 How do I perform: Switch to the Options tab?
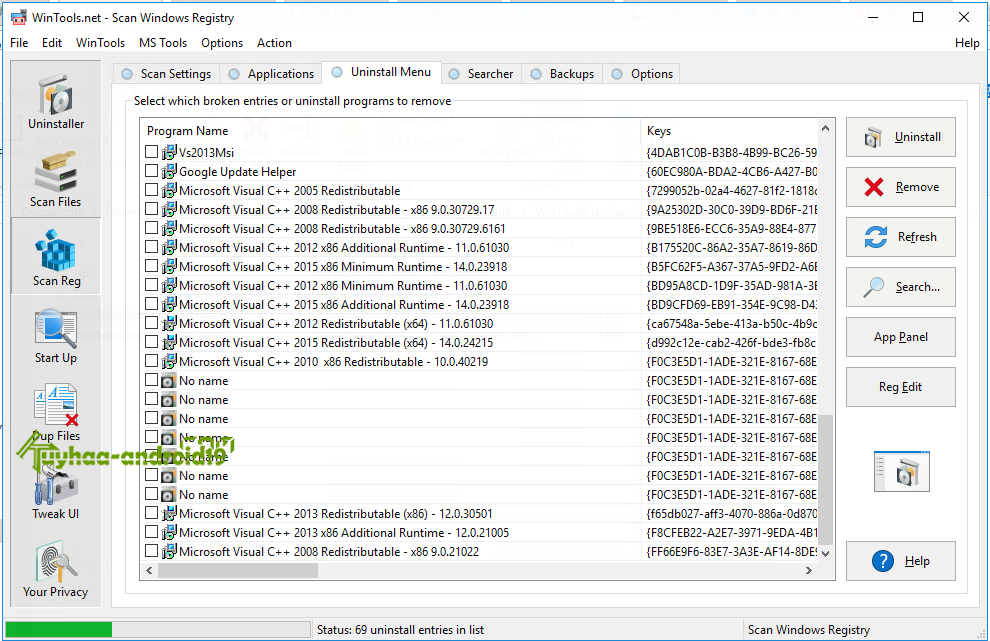(642, 74)
